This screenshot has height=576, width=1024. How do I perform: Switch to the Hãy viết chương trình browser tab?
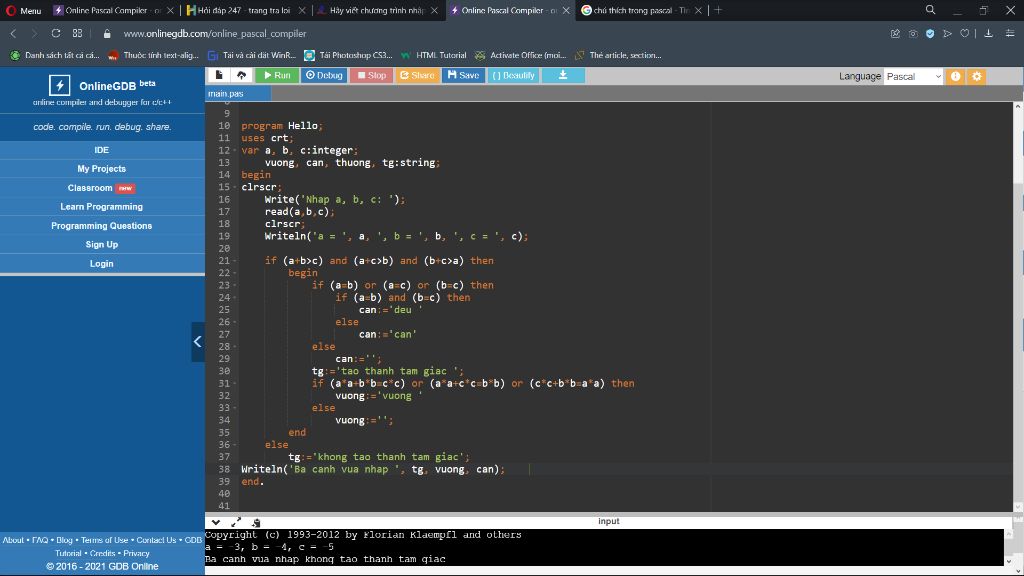click(377, 10)
